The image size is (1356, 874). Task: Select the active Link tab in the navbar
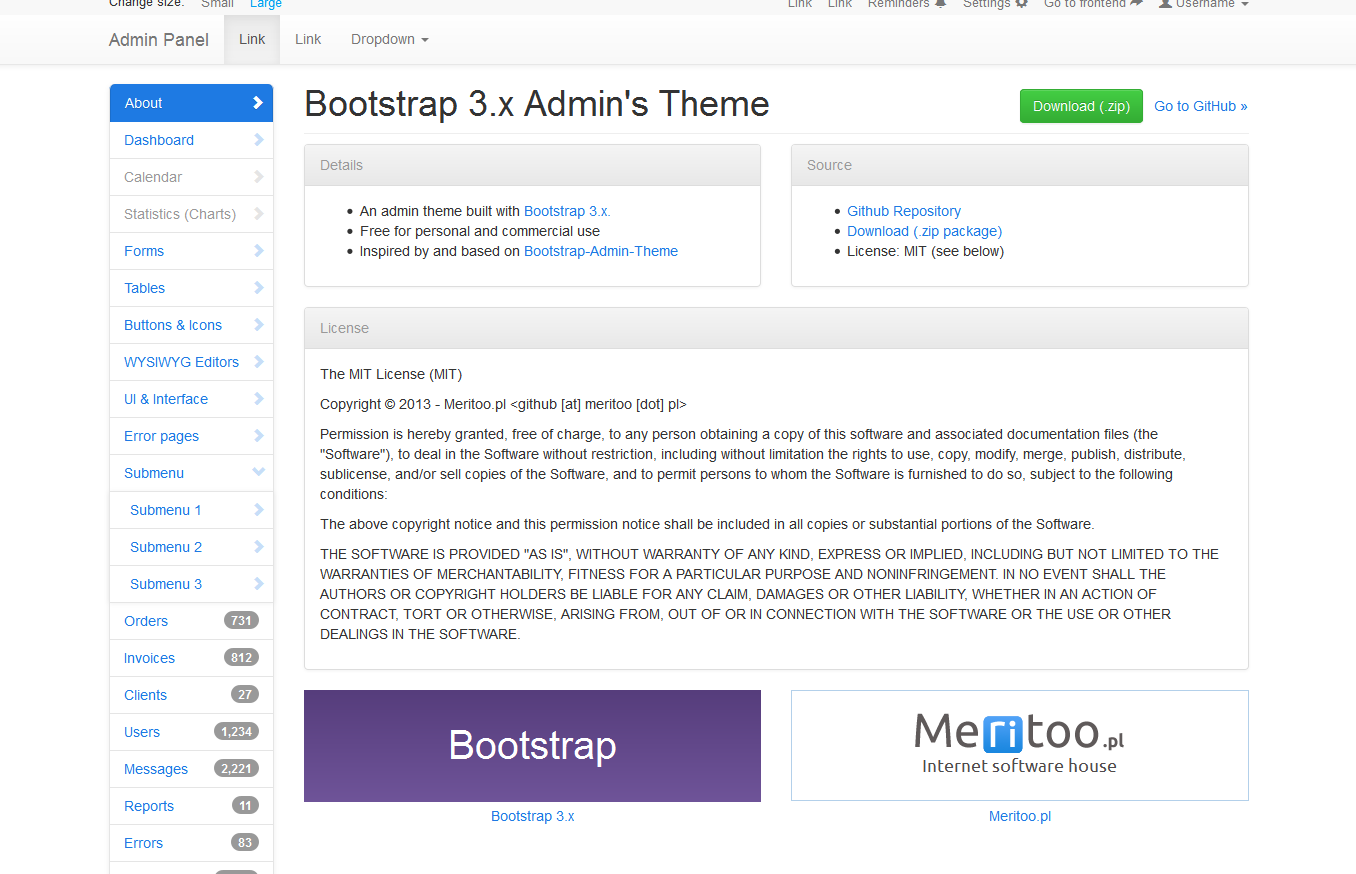[x=252, y=40]
